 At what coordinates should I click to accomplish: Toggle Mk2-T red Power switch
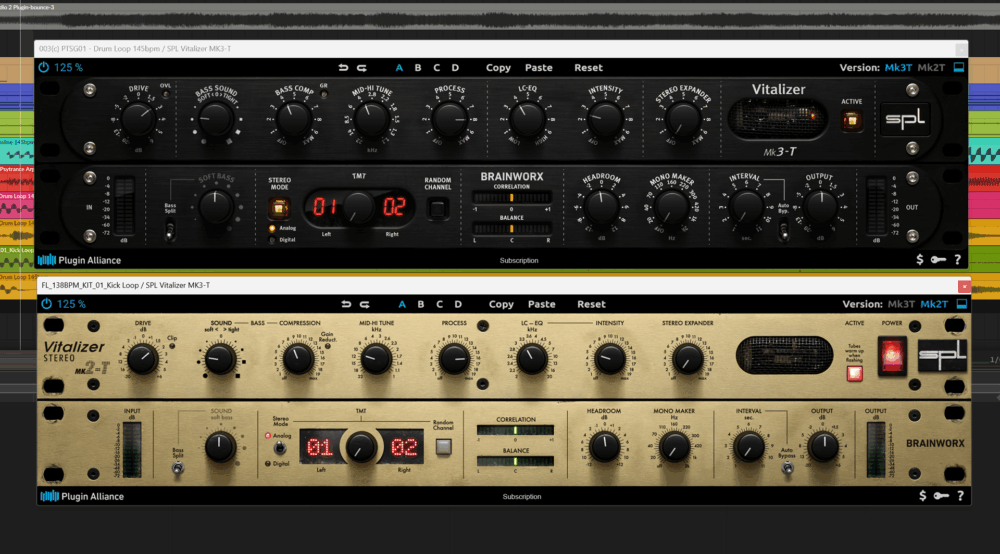pos(892,355)
